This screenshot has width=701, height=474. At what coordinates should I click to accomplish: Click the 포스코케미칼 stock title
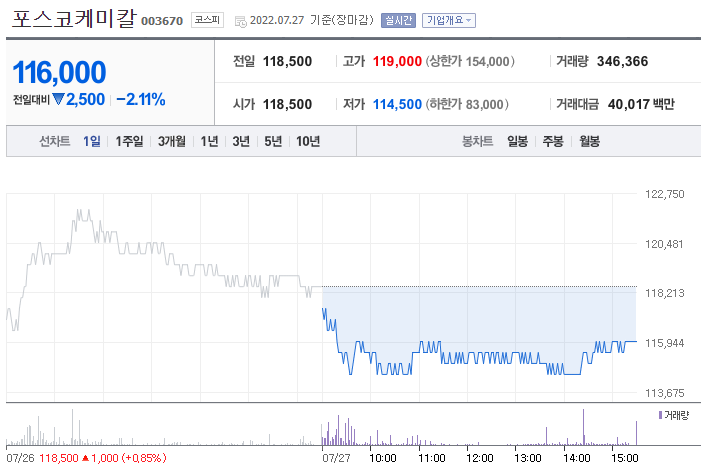pos(74,19)
